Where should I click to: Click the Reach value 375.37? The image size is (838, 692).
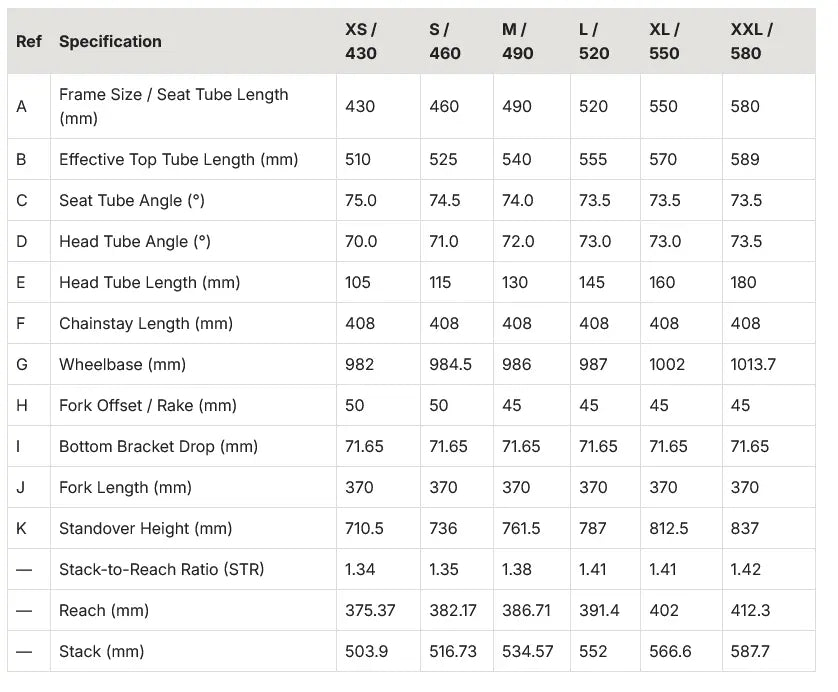pyautogui.click(x=370, y=610)
